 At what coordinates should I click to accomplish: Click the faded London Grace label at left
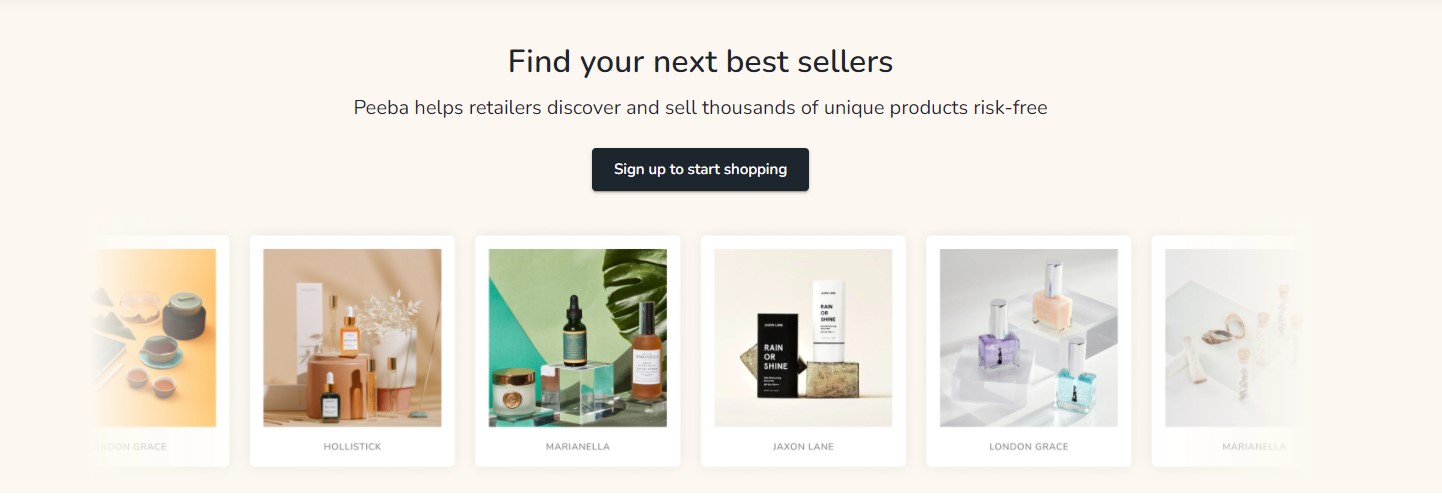click(x=131, y=446)
